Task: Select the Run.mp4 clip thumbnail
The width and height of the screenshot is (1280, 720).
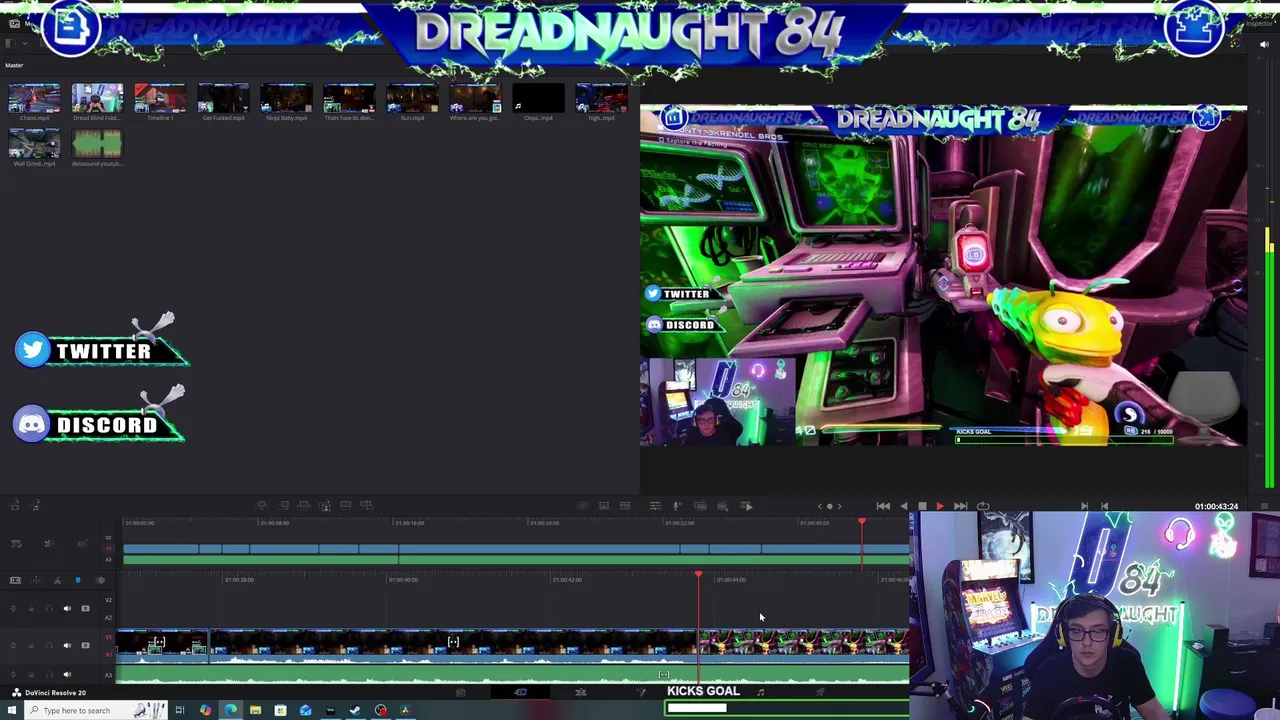Action: pos(412,98)
